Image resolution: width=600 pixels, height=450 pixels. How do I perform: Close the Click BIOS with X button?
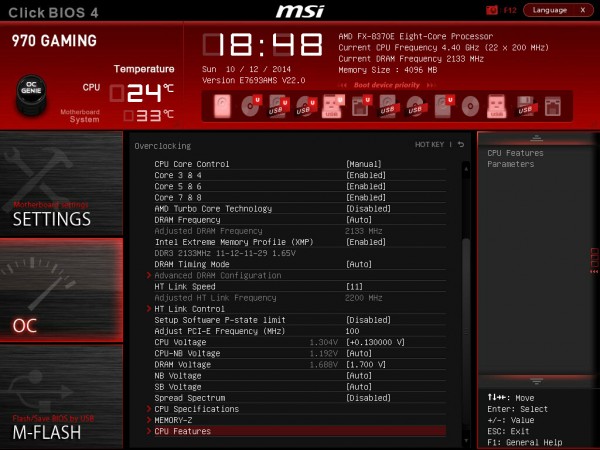pyautogui.click(x=583, y=10)
